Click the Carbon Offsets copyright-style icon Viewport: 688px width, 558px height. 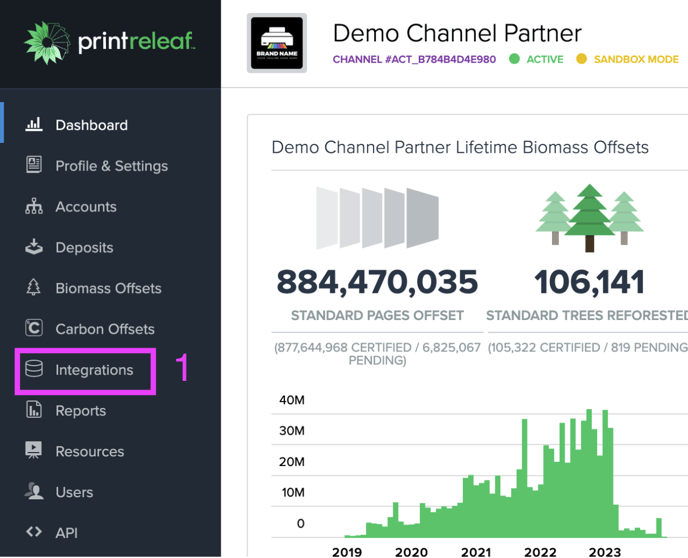(x=34, y=328)
